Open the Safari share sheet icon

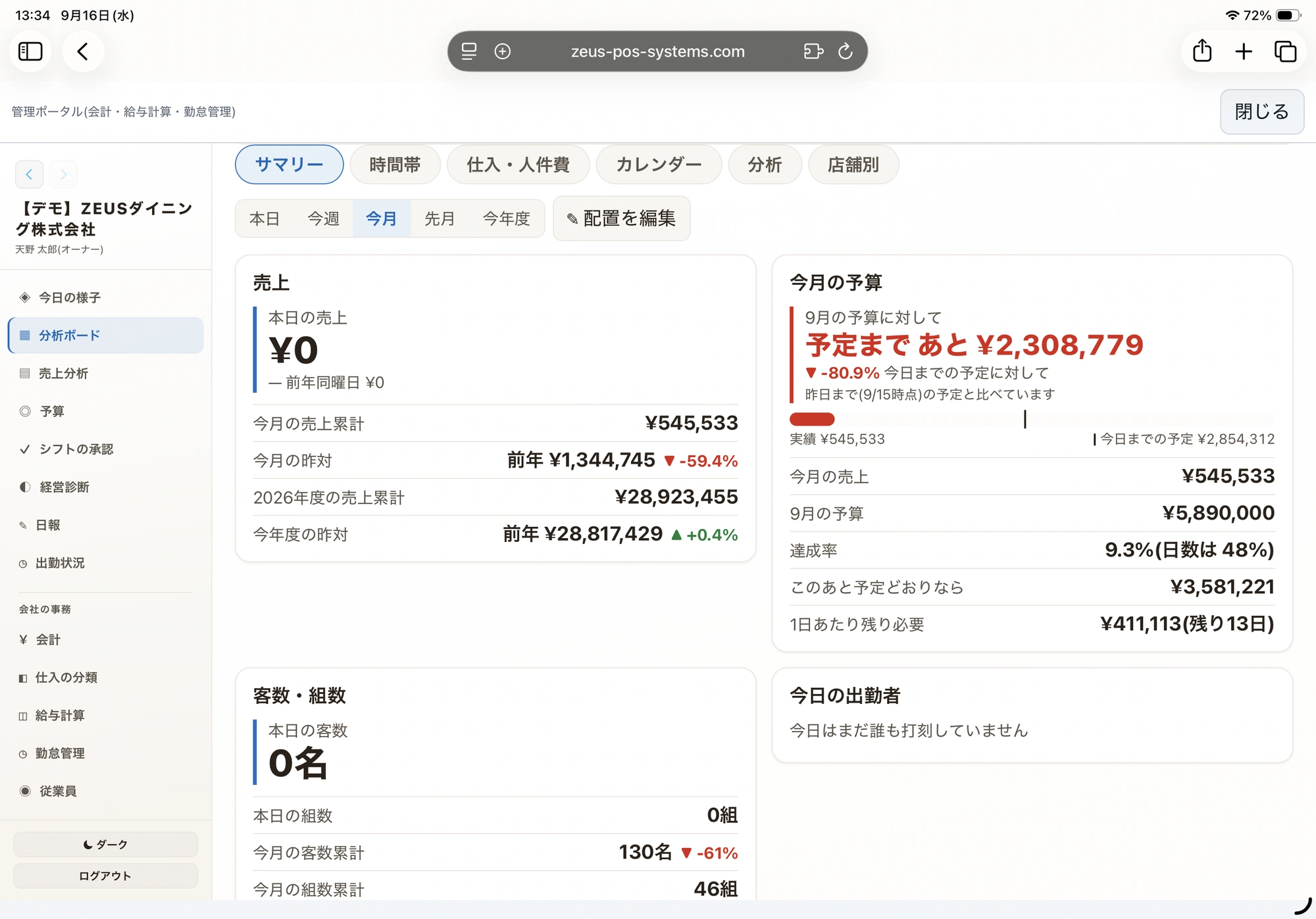[1202, 51]
